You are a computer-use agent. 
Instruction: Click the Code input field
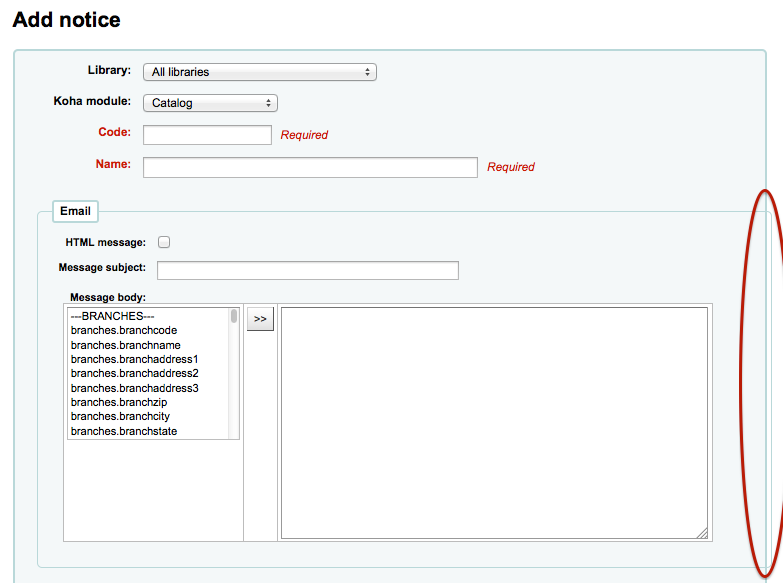tap(207, 135)
